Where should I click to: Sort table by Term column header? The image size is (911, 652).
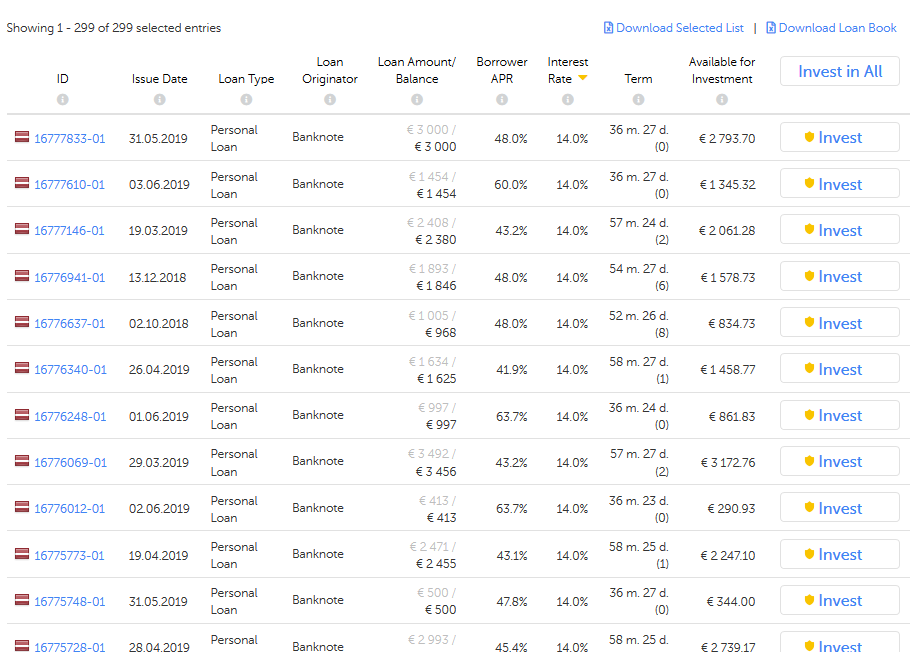click(x=638, y=78)
